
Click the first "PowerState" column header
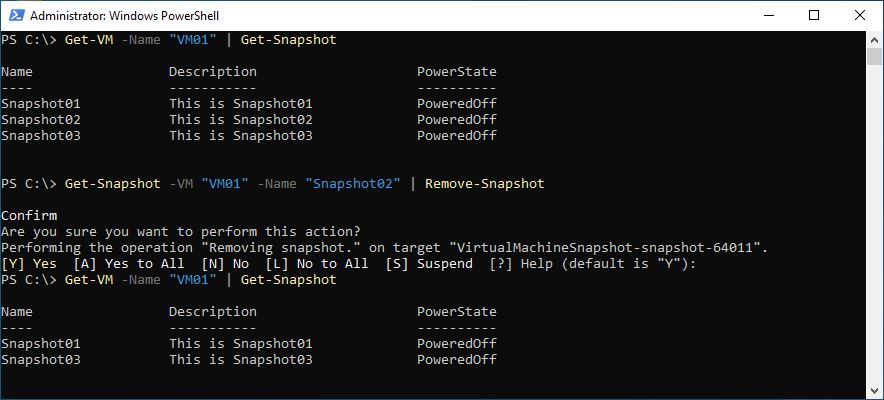click(457, 72)
